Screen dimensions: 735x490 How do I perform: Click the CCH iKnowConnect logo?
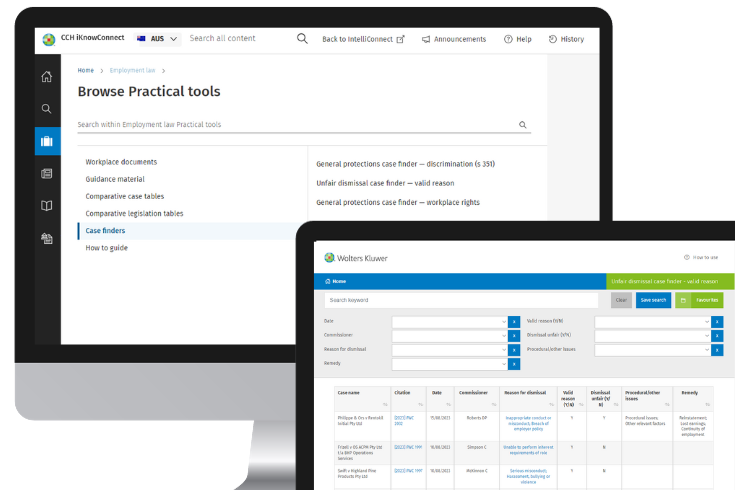pos(83,39)
